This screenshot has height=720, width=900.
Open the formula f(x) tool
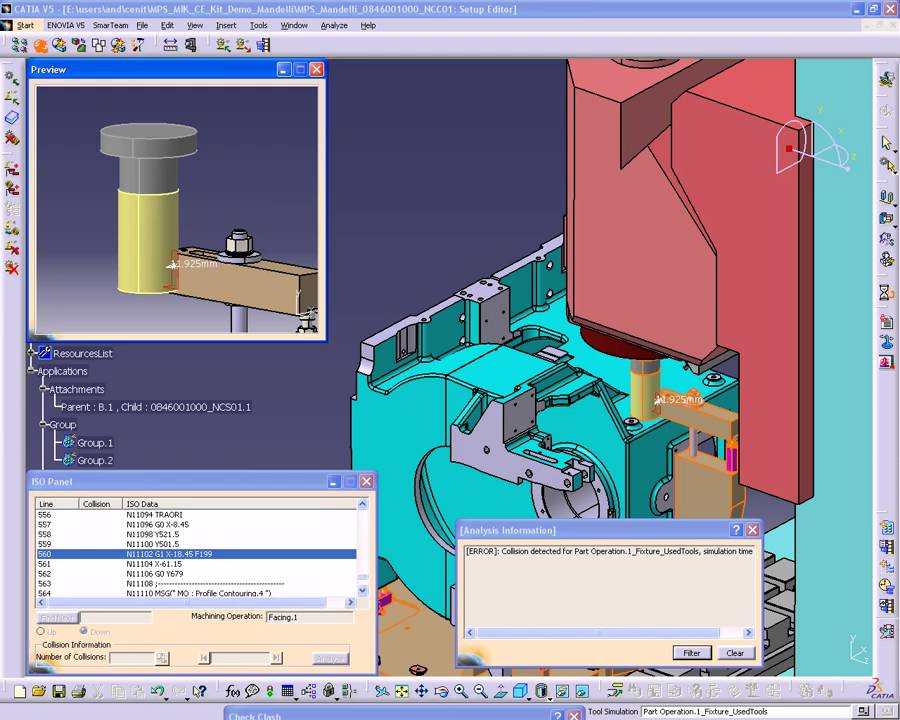coord(233,691)
